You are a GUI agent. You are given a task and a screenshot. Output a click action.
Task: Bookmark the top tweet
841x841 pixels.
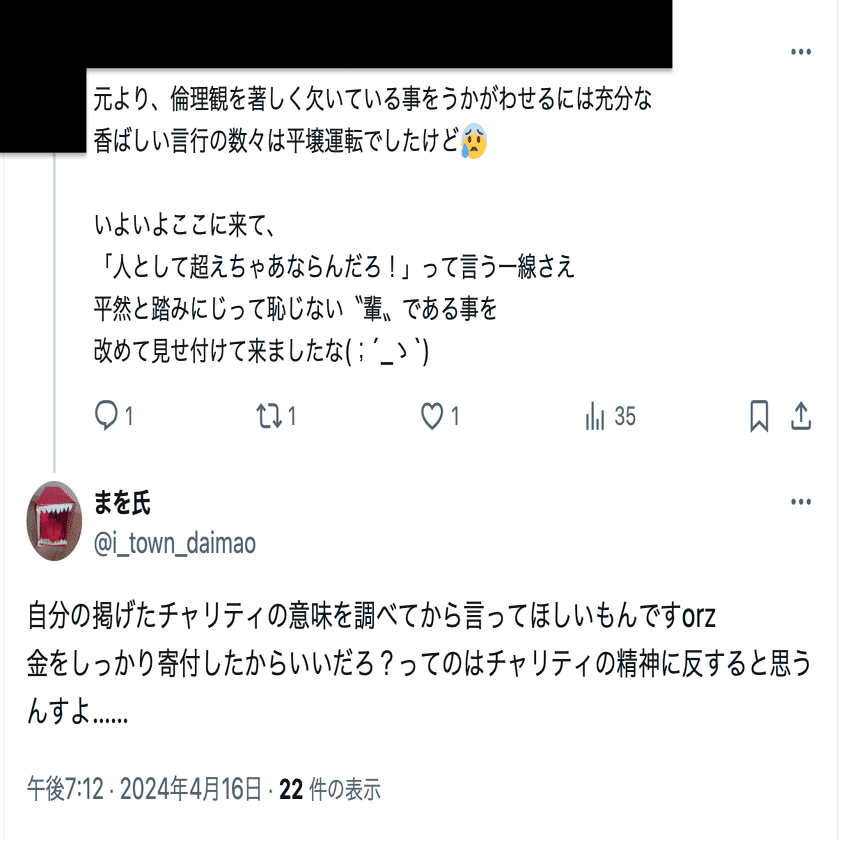click(x=759, y=416)
